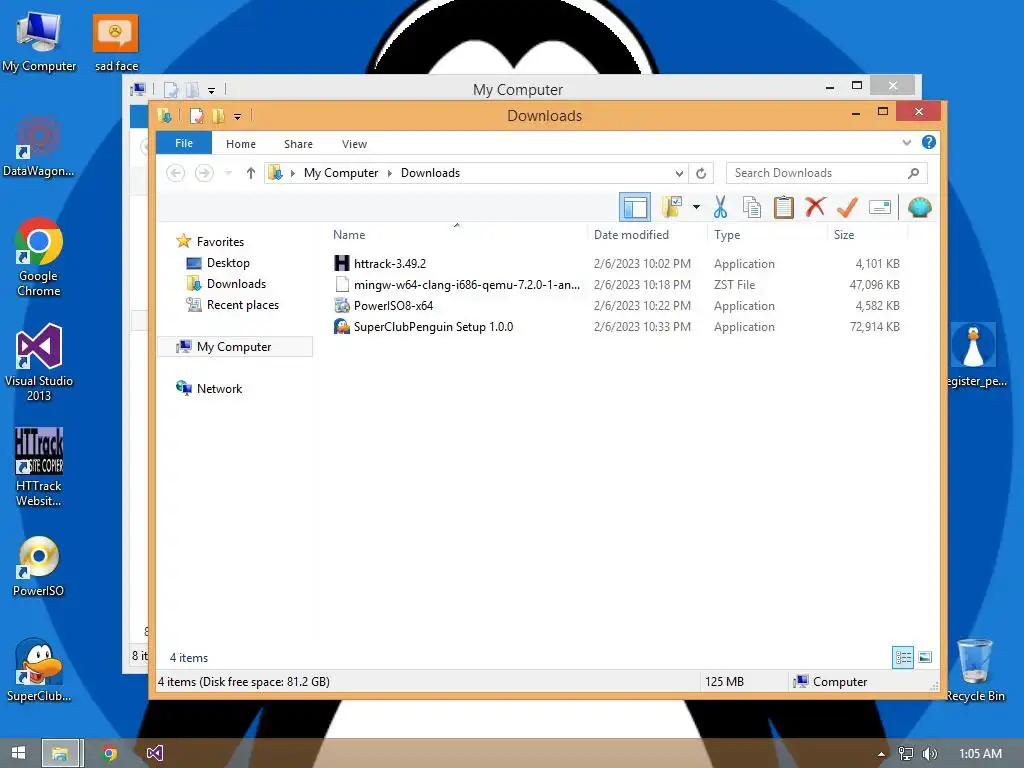
Task: Select the mingw-w64-clang-i686-qemu file
Action: (466, 285)
